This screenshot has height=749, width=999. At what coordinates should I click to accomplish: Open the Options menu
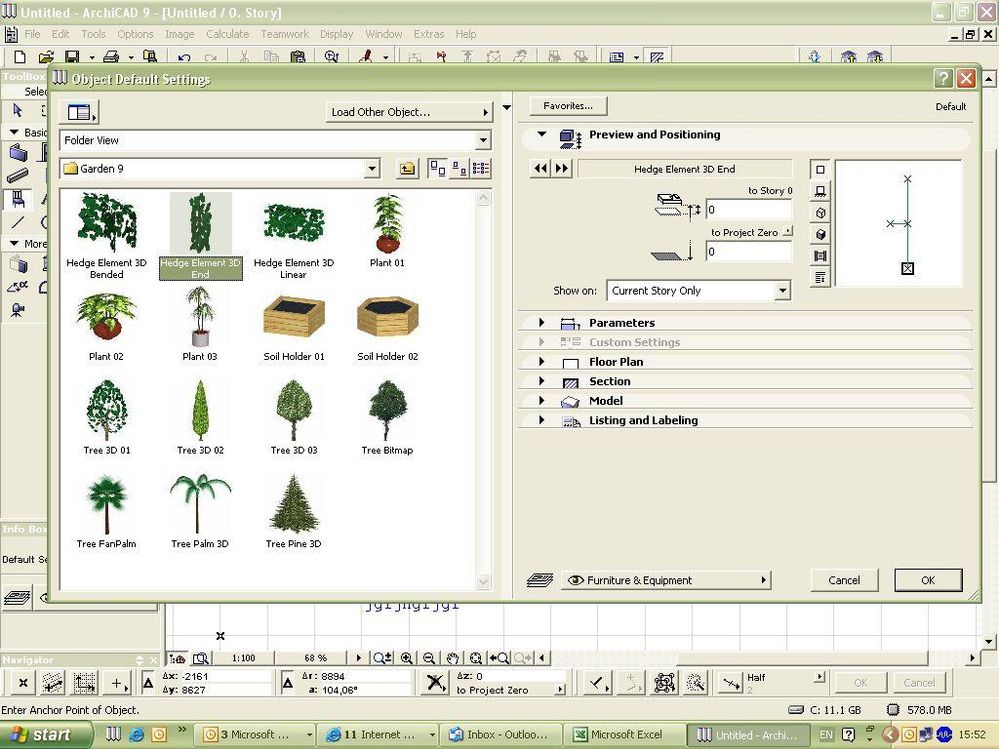click(135, 34)
